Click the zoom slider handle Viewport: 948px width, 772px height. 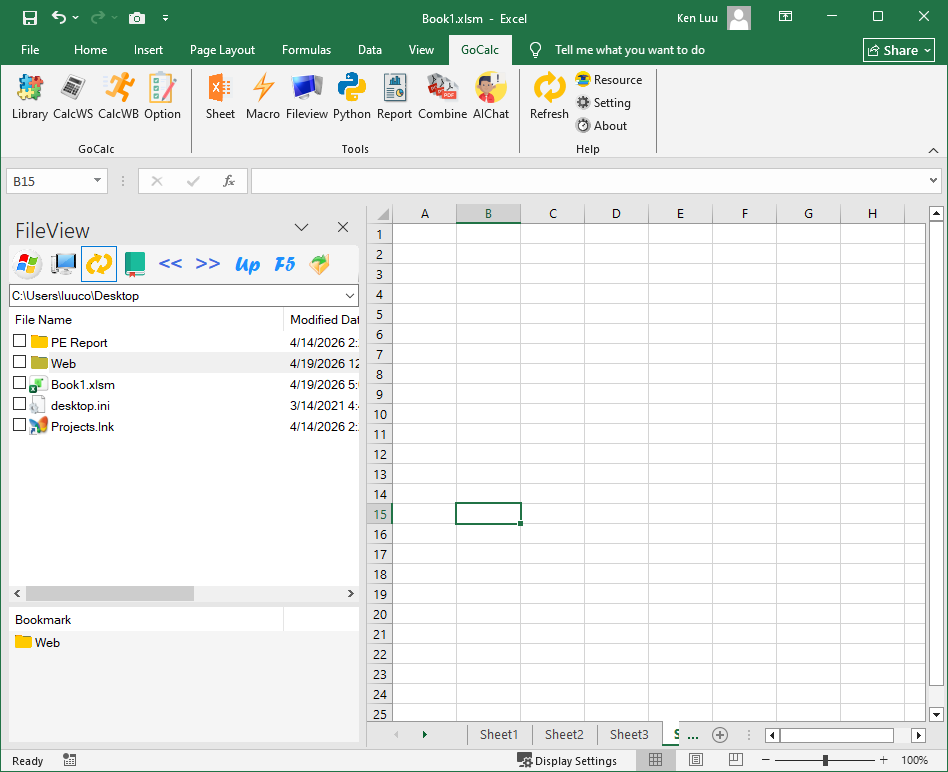[x=825, y=760]
